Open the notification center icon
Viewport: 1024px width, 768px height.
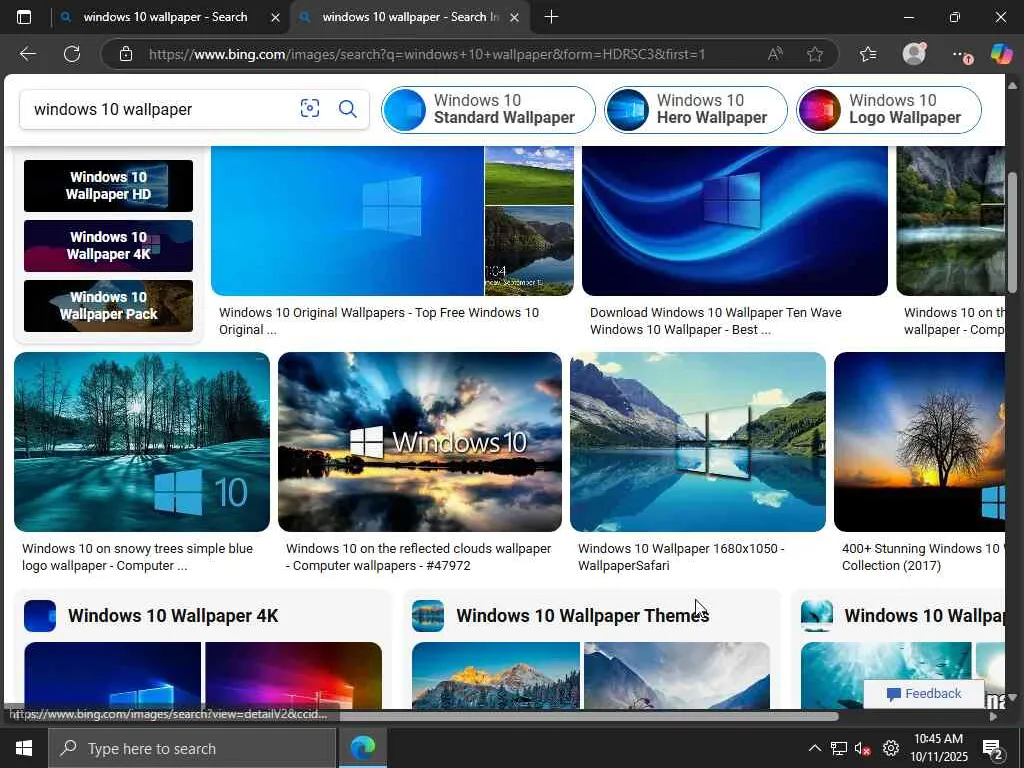point(993,749)
